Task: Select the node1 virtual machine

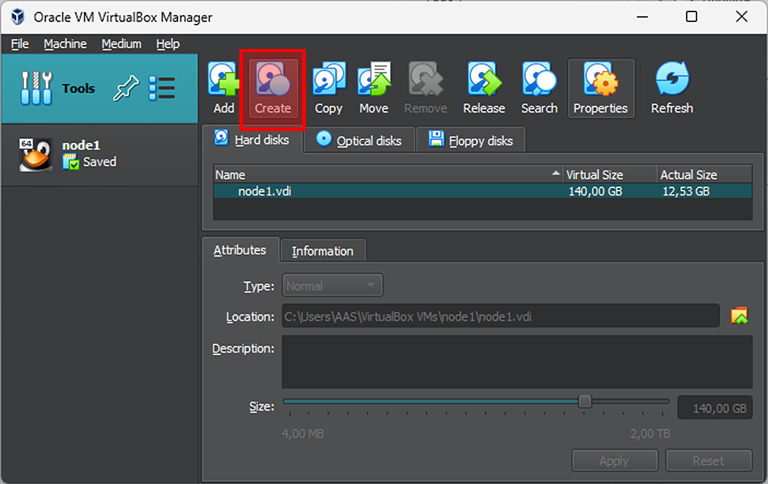Action: [99, 154]
